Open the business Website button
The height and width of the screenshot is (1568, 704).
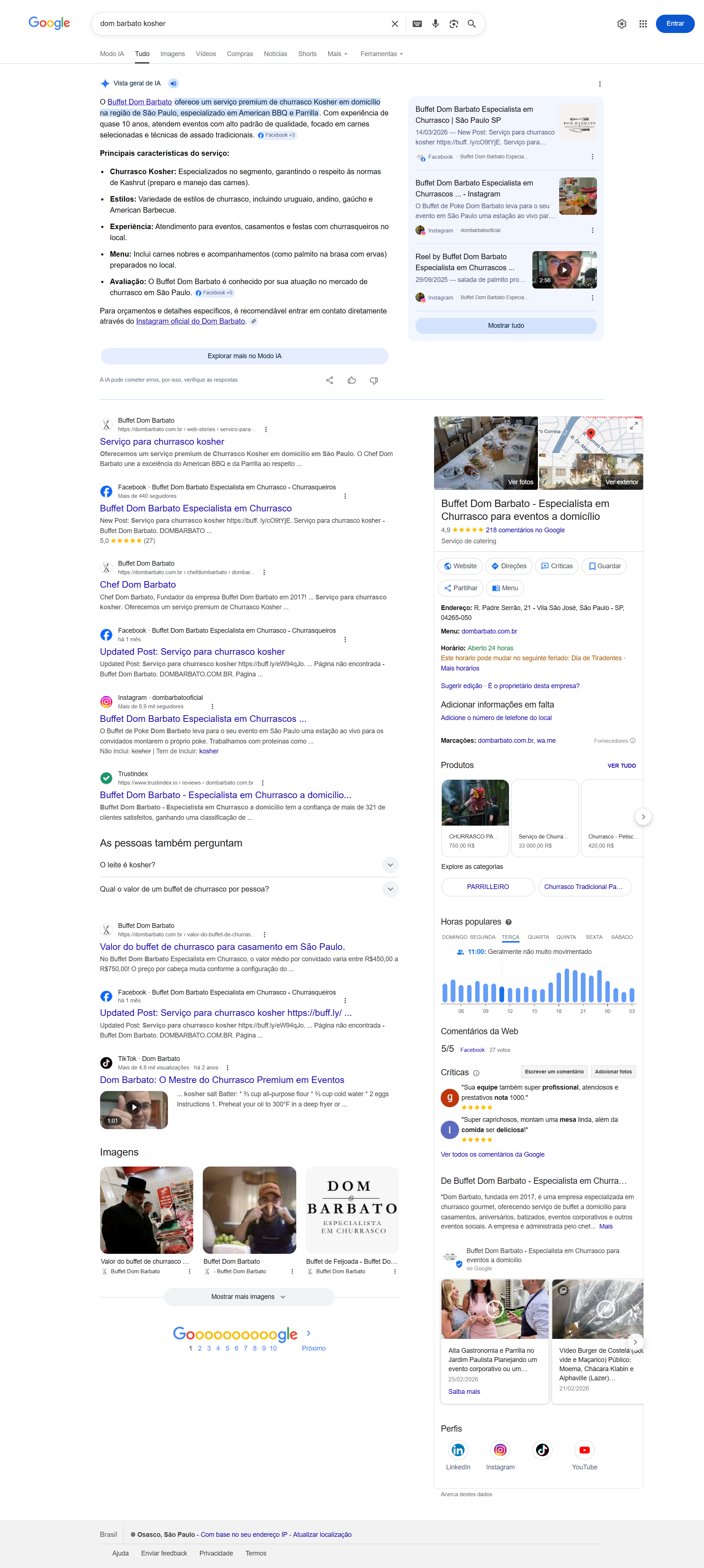[461, 566]
